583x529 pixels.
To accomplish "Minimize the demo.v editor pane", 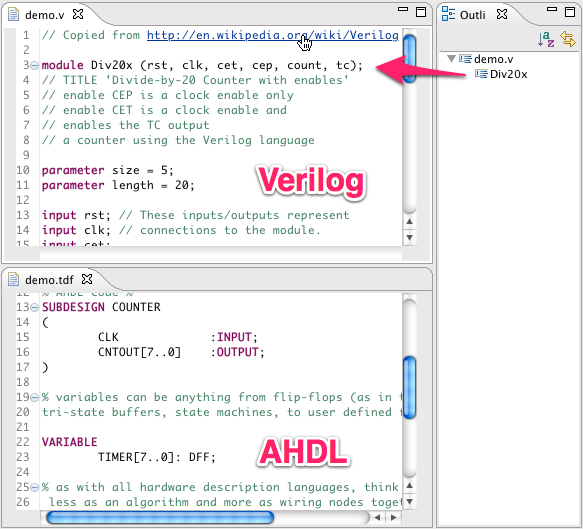I will pos(403,10).
